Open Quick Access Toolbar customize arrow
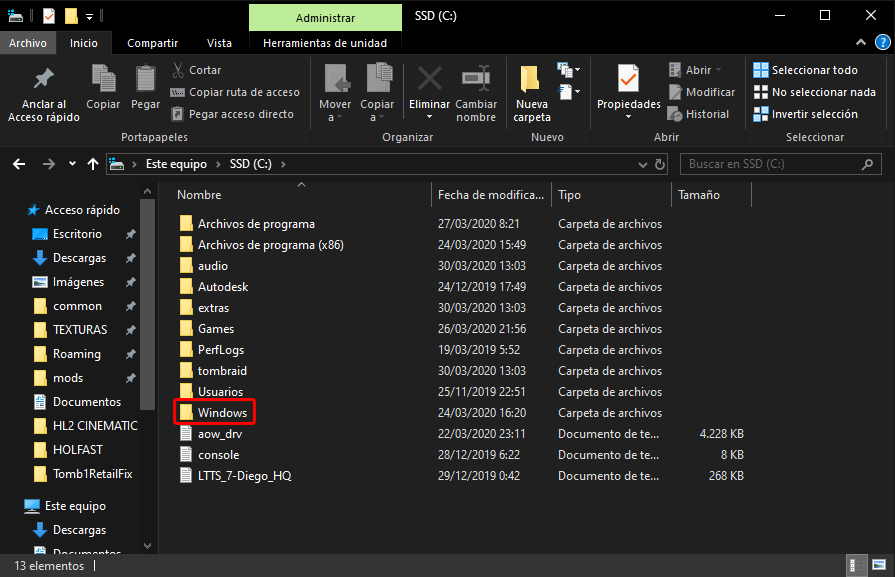The width and height of the screenshot is (895, 577). (x=90, y=17)
